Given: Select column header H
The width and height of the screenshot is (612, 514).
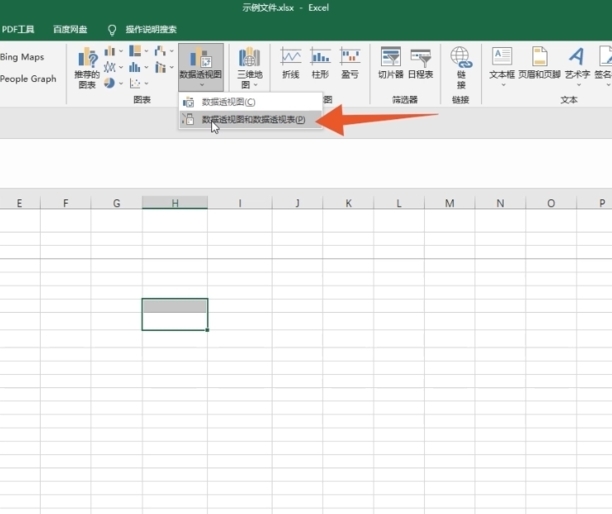Looking at the screenshot, I should click(x=175, y=203).
